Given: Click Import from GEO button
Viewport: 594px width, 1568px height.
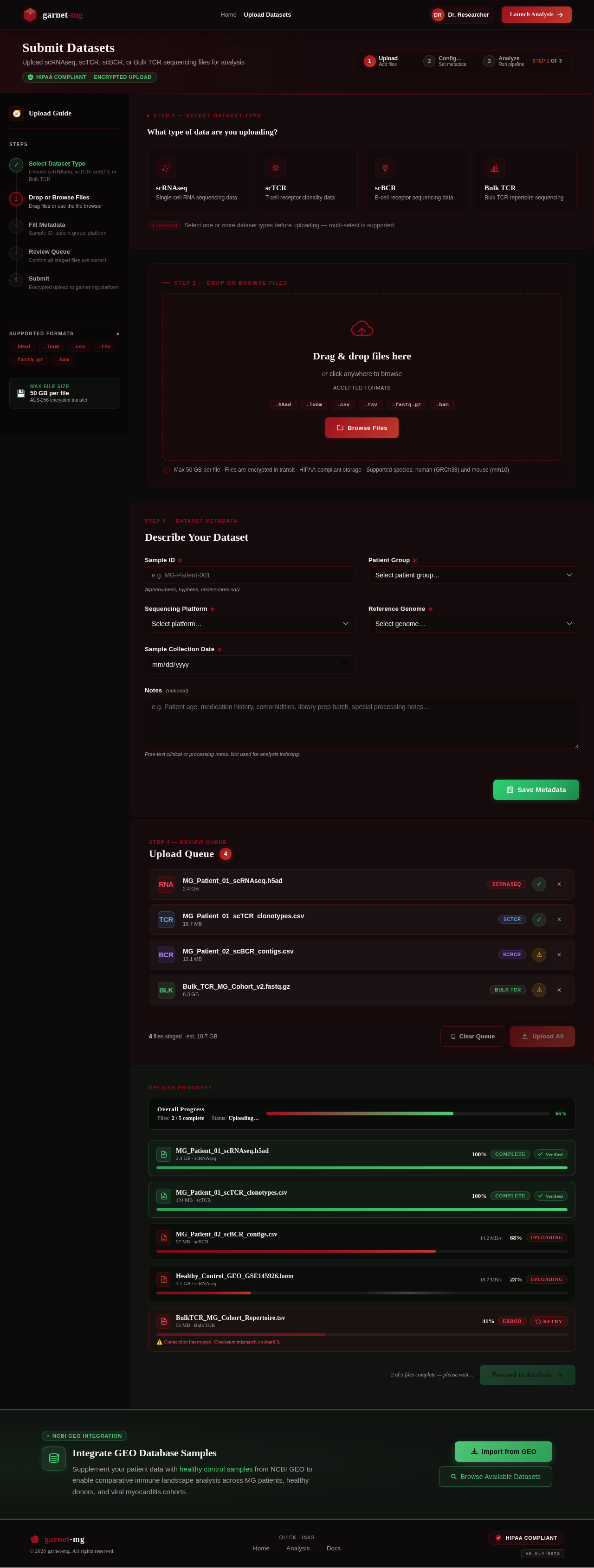Looking at the screenshot, I should tap(503, 1452).
